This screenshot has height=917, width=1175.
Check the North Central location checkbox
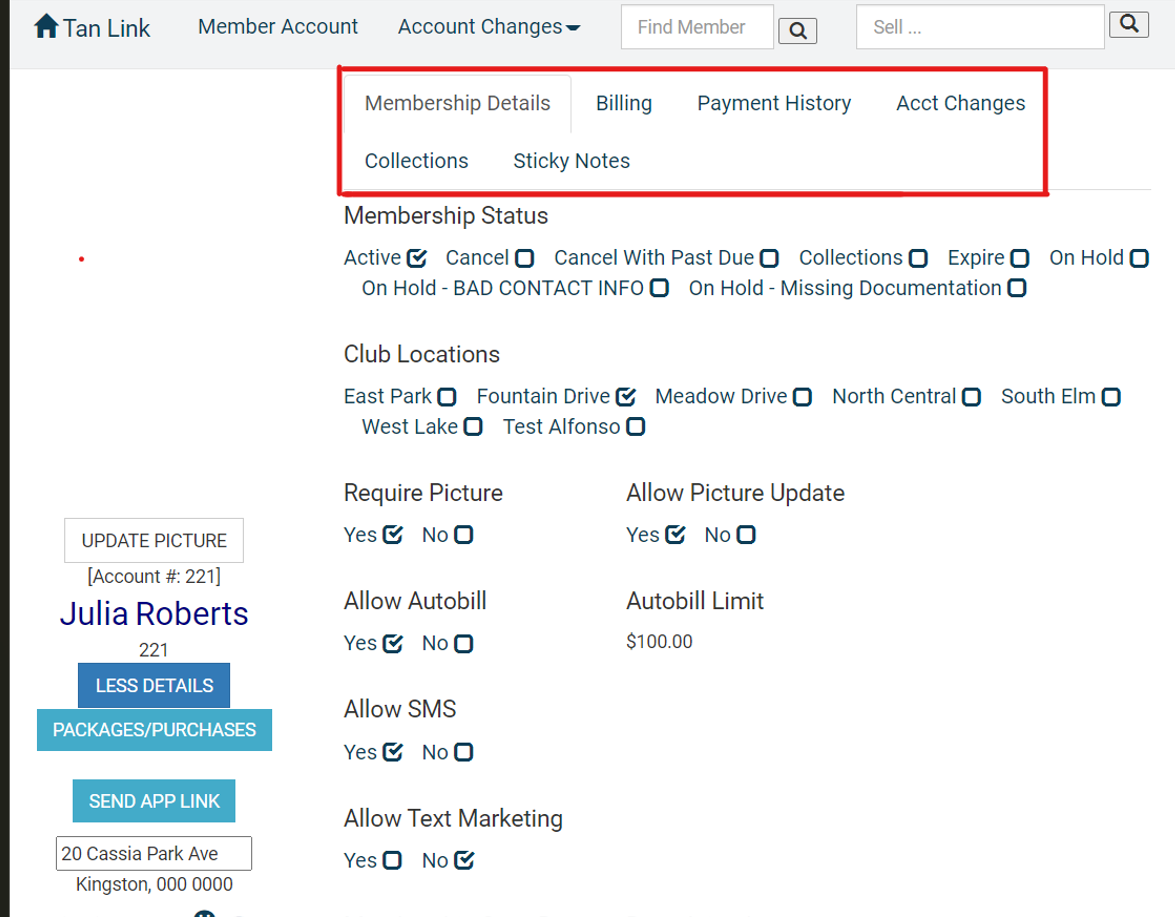click(971, 397)
